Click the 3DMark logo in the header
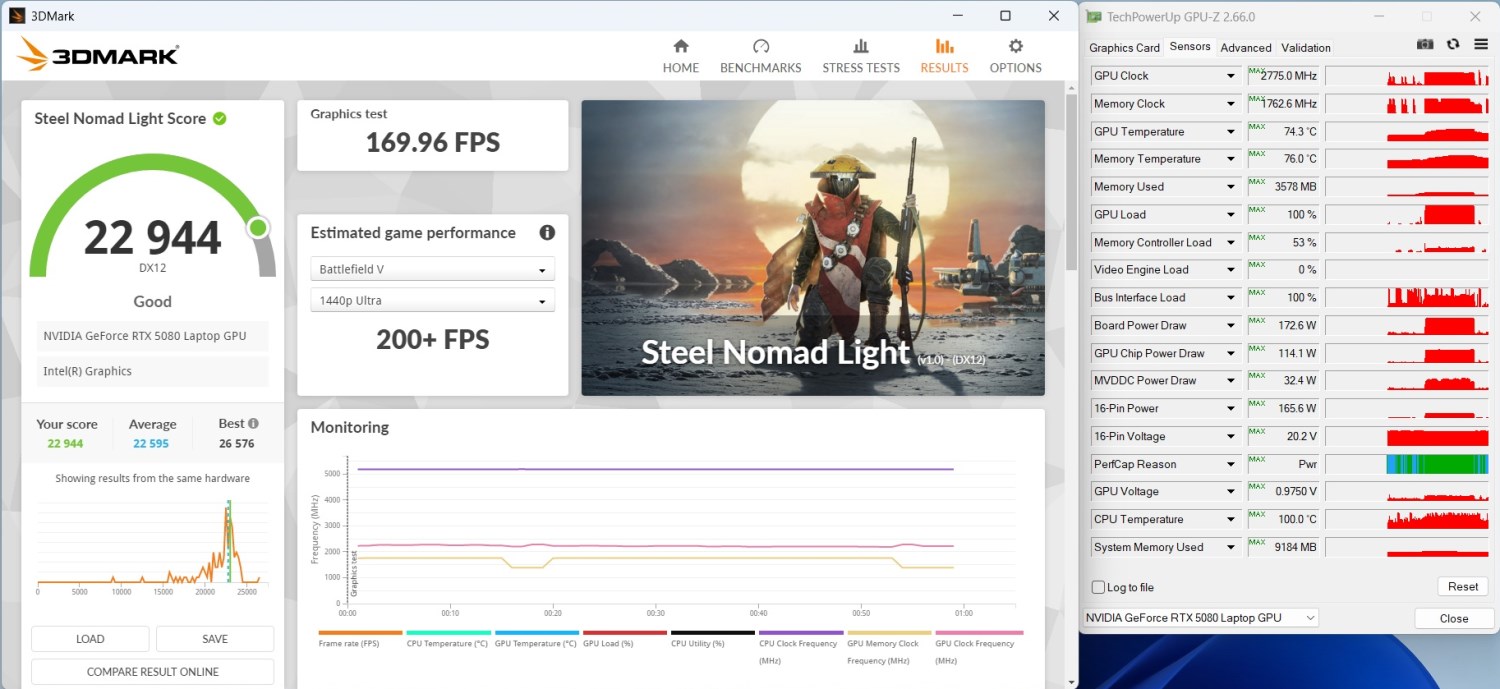The width and height of the screenshot is (1500, 689). point(98,54)
